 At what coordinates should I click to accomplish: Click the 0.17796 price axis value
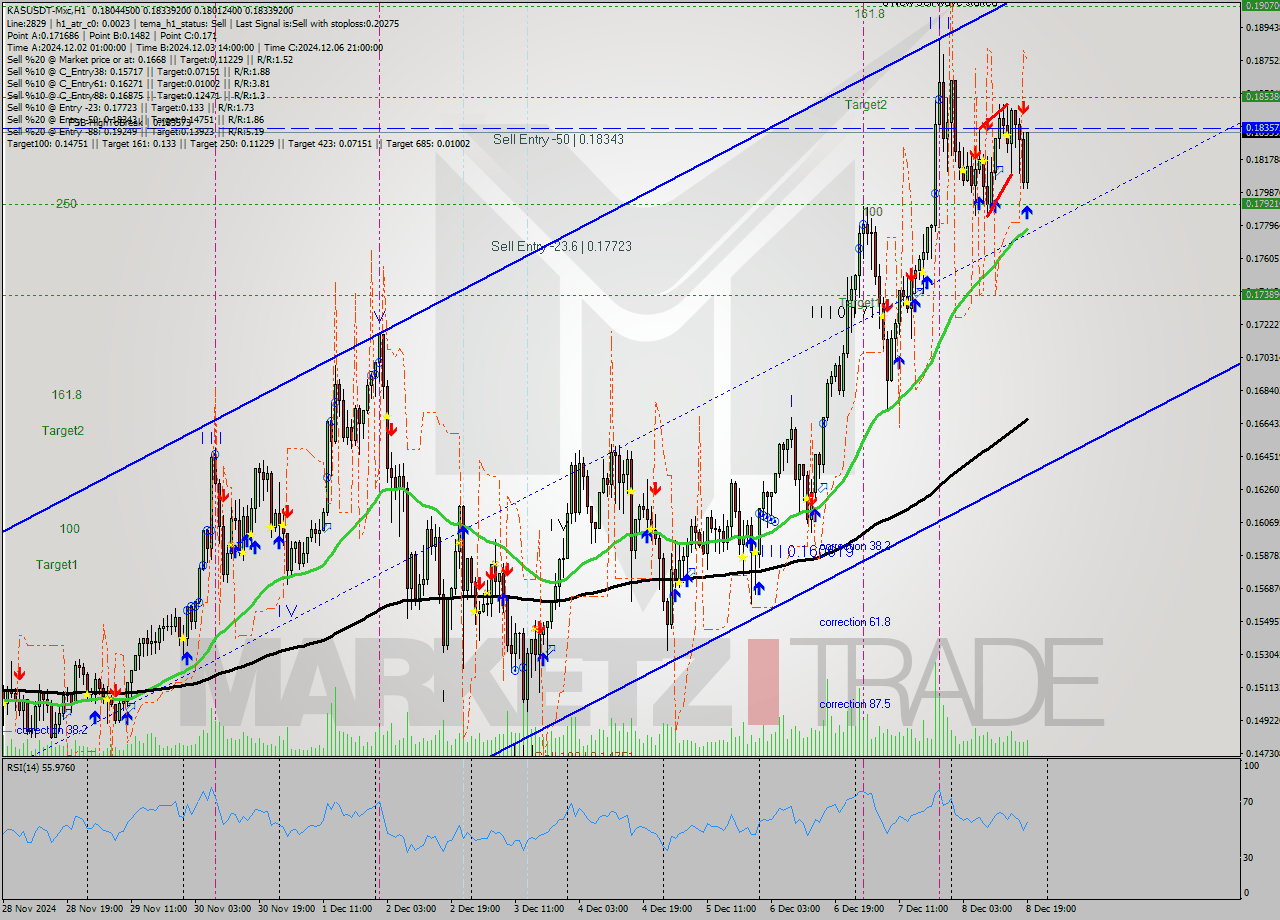[1262, 225]
